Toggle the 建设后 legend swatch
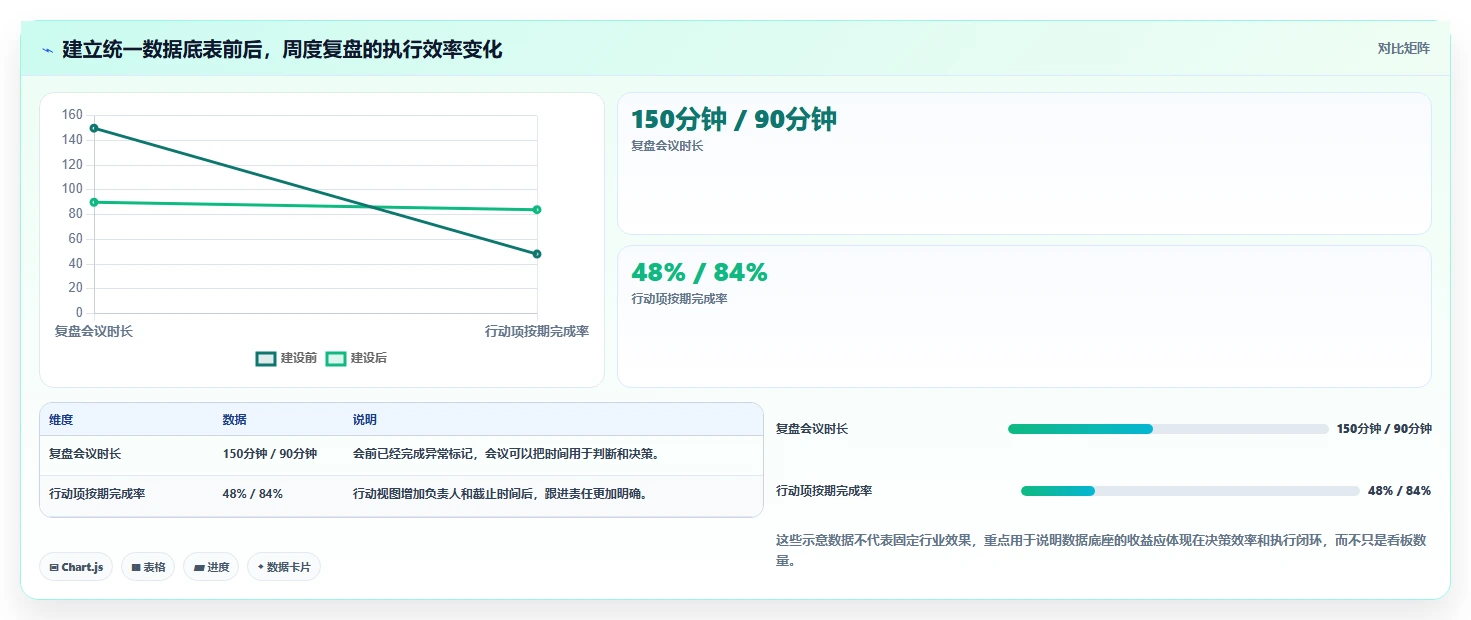The height and width of the screenshot is (620, 1471). (336, 358)
